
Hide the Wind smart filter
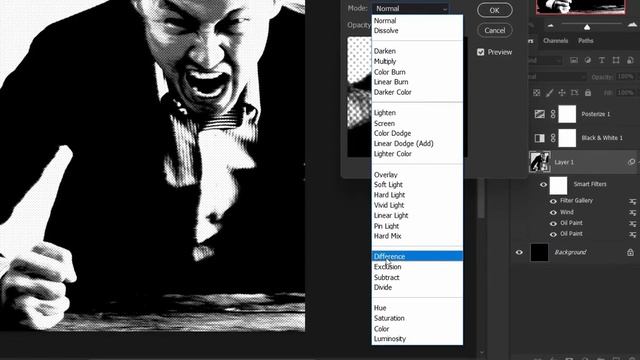(553, 213)
